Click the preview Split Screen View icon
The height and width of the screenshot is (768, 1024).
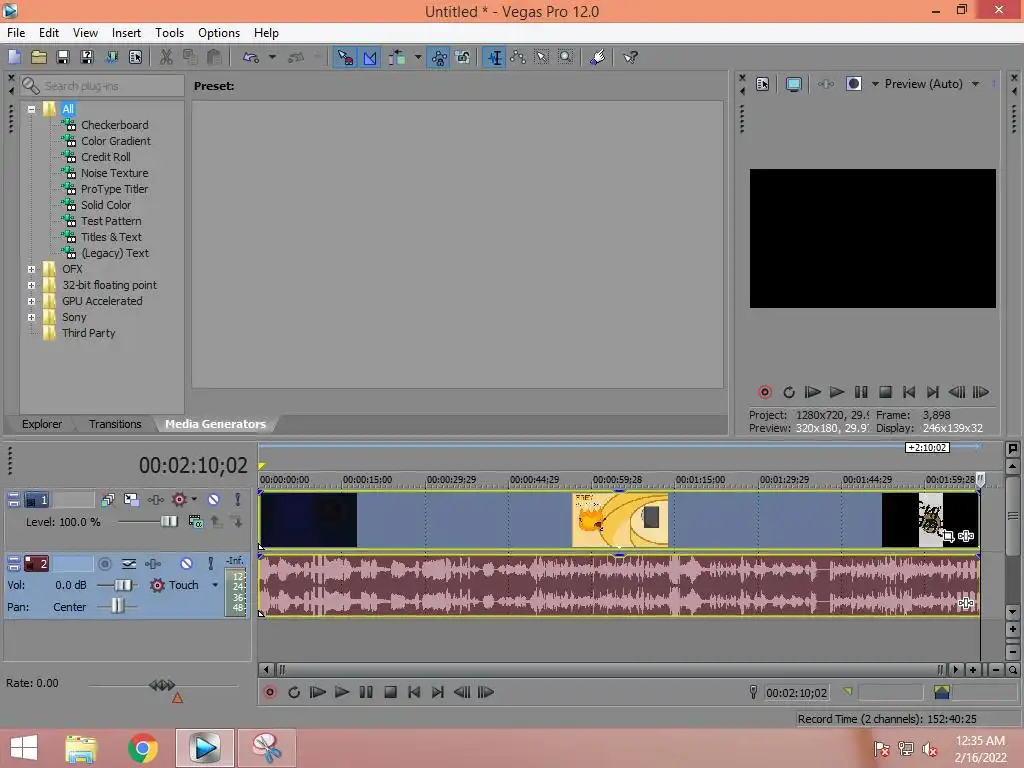point(854,84)
